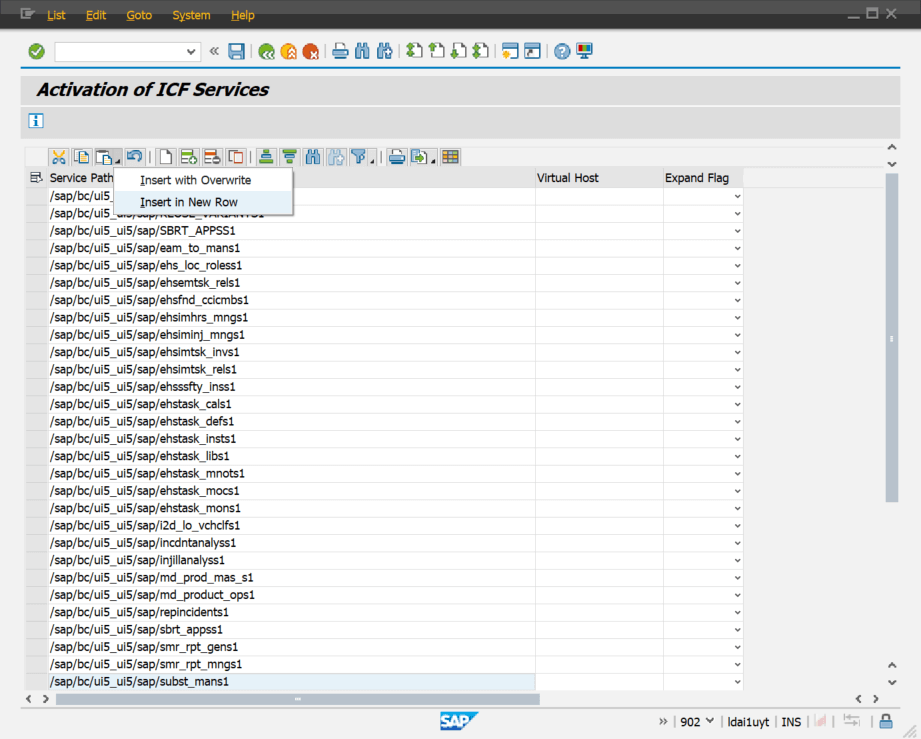Click the Find Next binoculars icon
Image resolution: width=921 pixels, height=739 pixels.
click(385, 52)
